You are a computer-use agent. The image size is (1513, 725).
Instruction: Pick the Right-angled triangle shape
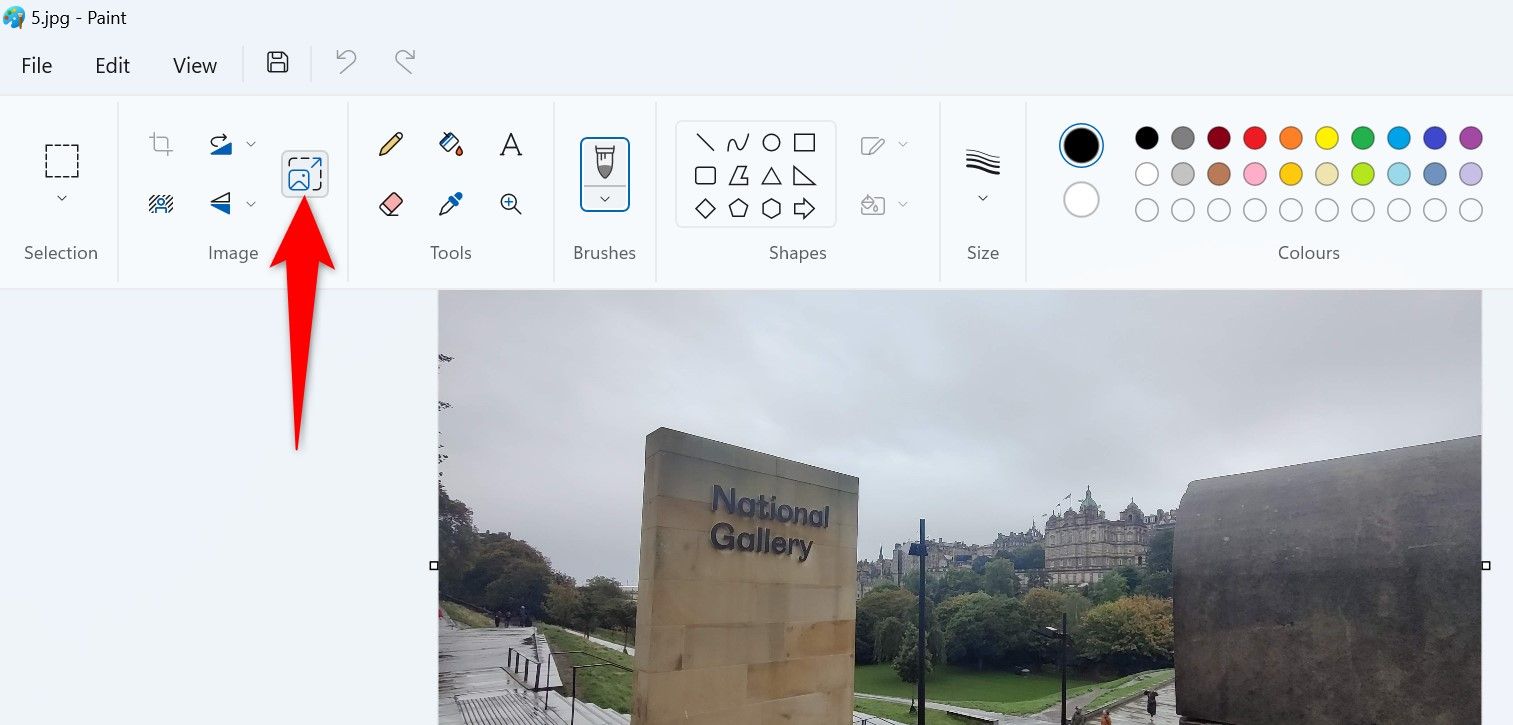pos(804,176)
